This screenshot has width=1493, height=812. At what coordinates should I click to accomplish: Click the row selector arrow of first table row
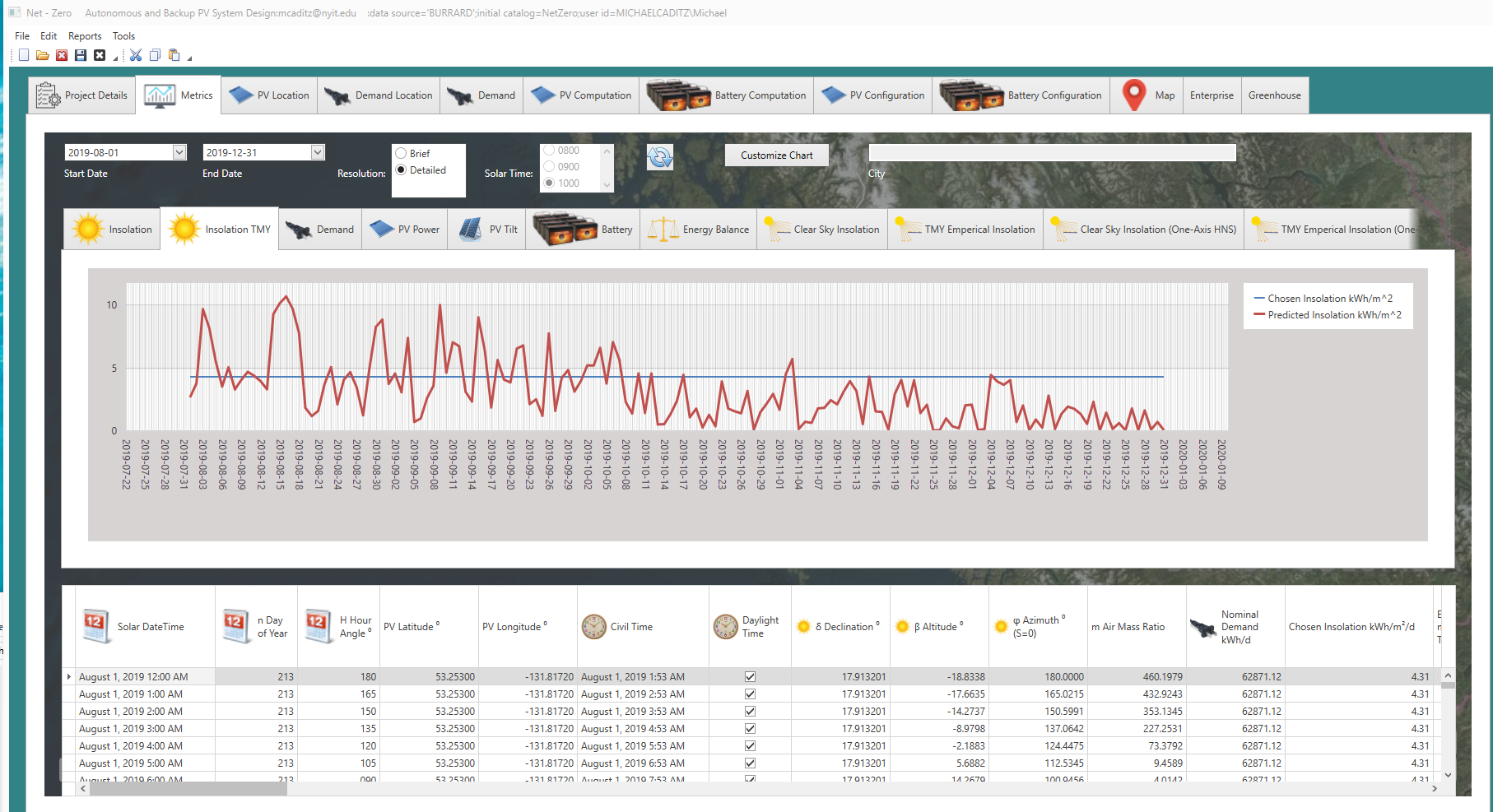point(69,677)
